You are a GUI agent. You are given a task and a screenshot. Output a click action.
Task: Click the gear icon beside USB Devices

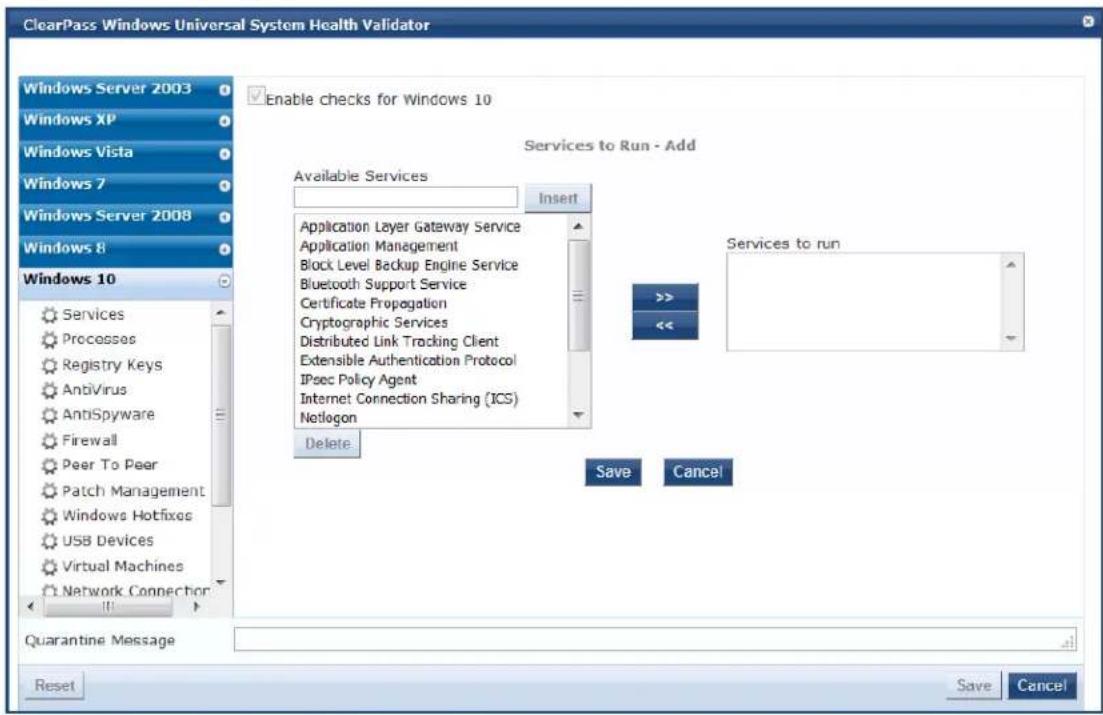[49, 541]
